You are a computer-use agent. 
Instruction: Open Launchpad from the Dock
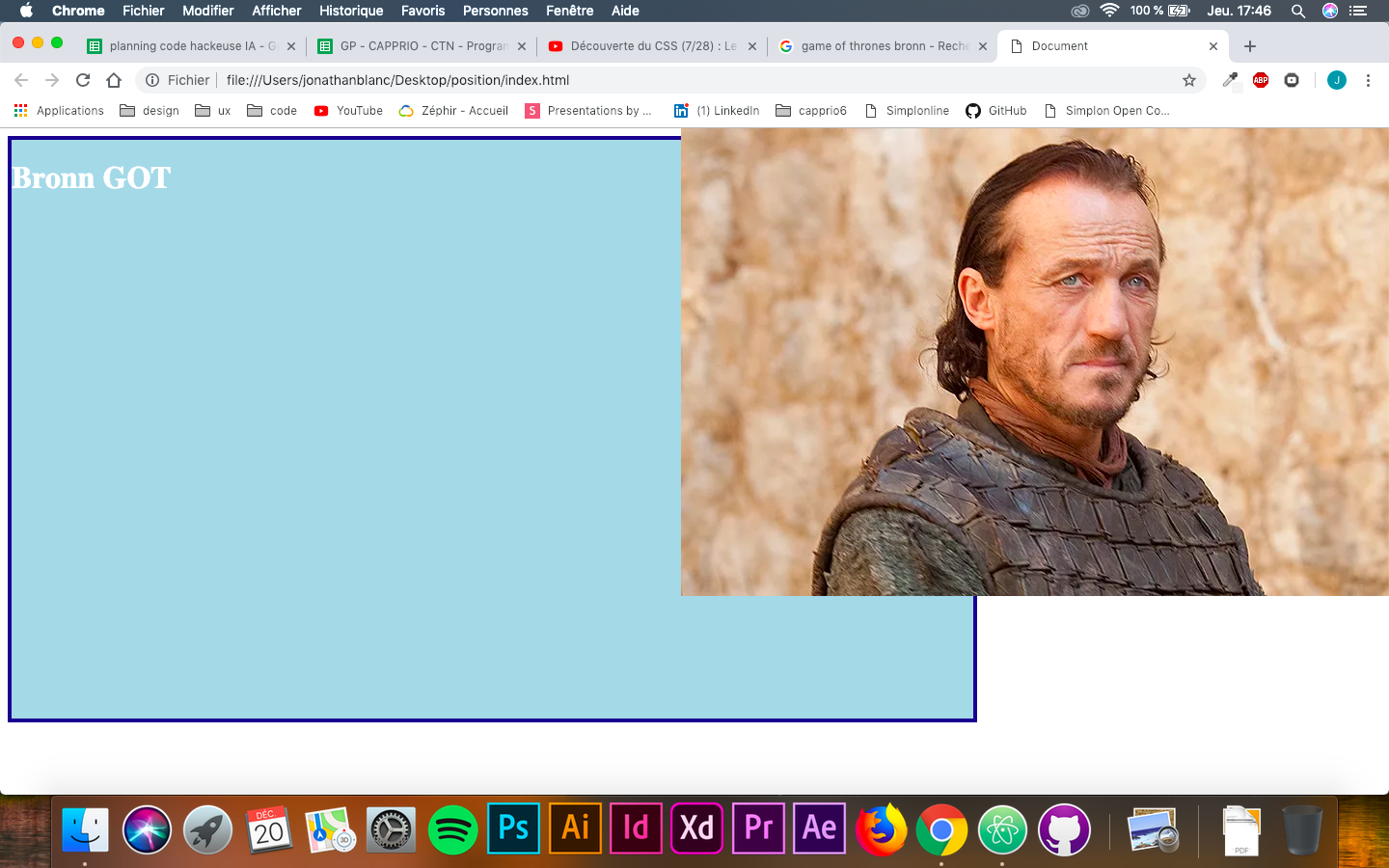[x=208, y=829]
